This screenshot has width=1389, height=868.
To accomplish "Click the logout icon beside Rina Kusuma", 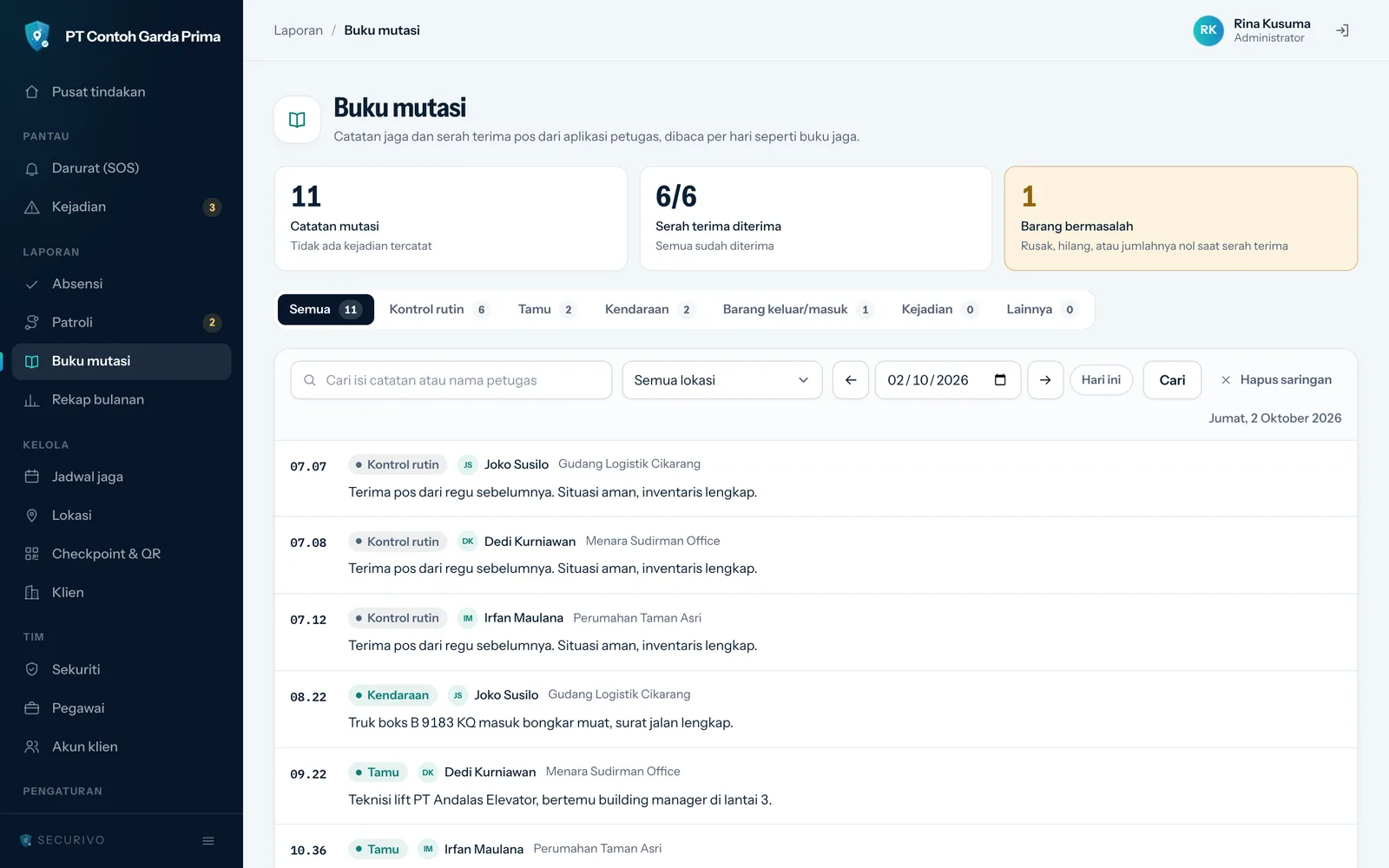I will [x=1342, y=30].
